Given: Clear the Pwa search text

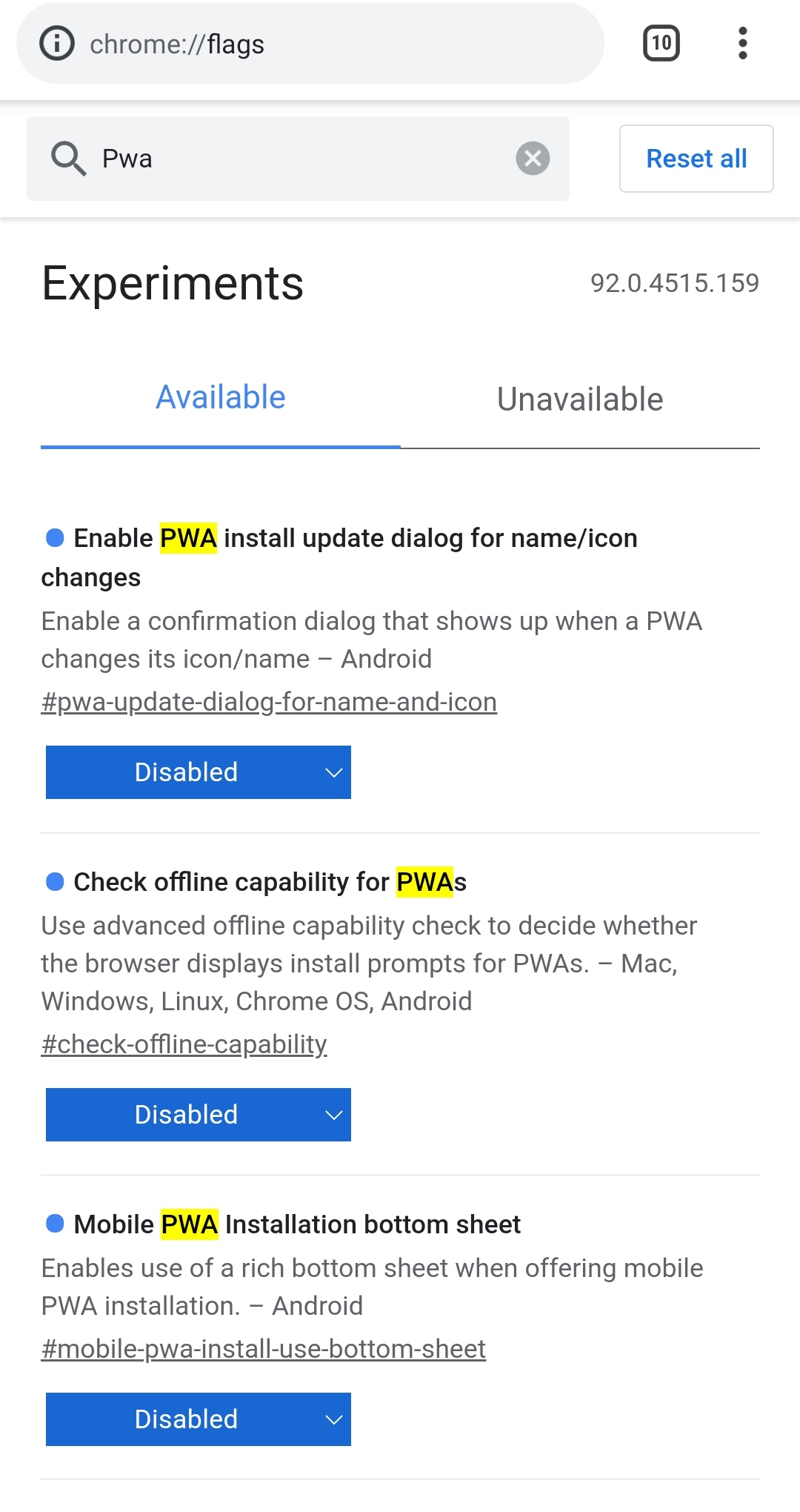Looking at the screenshot, I should click(533, 159).
